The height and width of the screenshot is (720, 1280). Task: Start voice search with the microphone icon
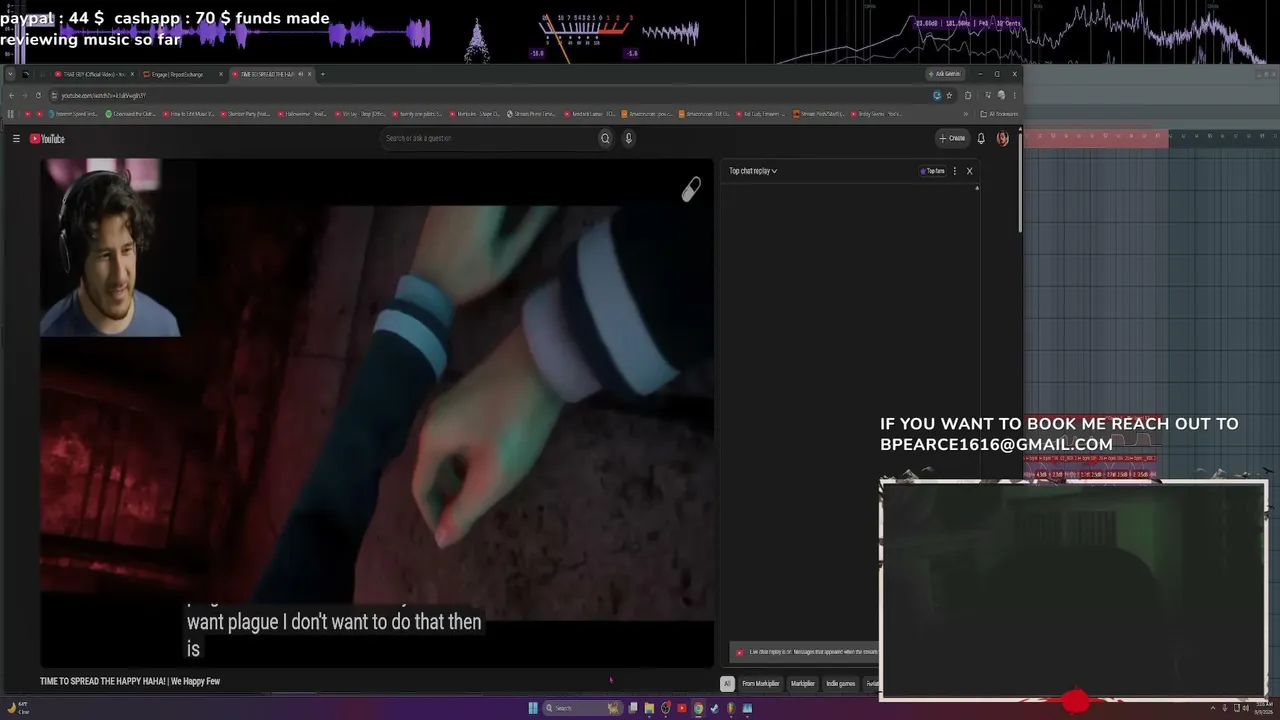[x=629, y=139]
